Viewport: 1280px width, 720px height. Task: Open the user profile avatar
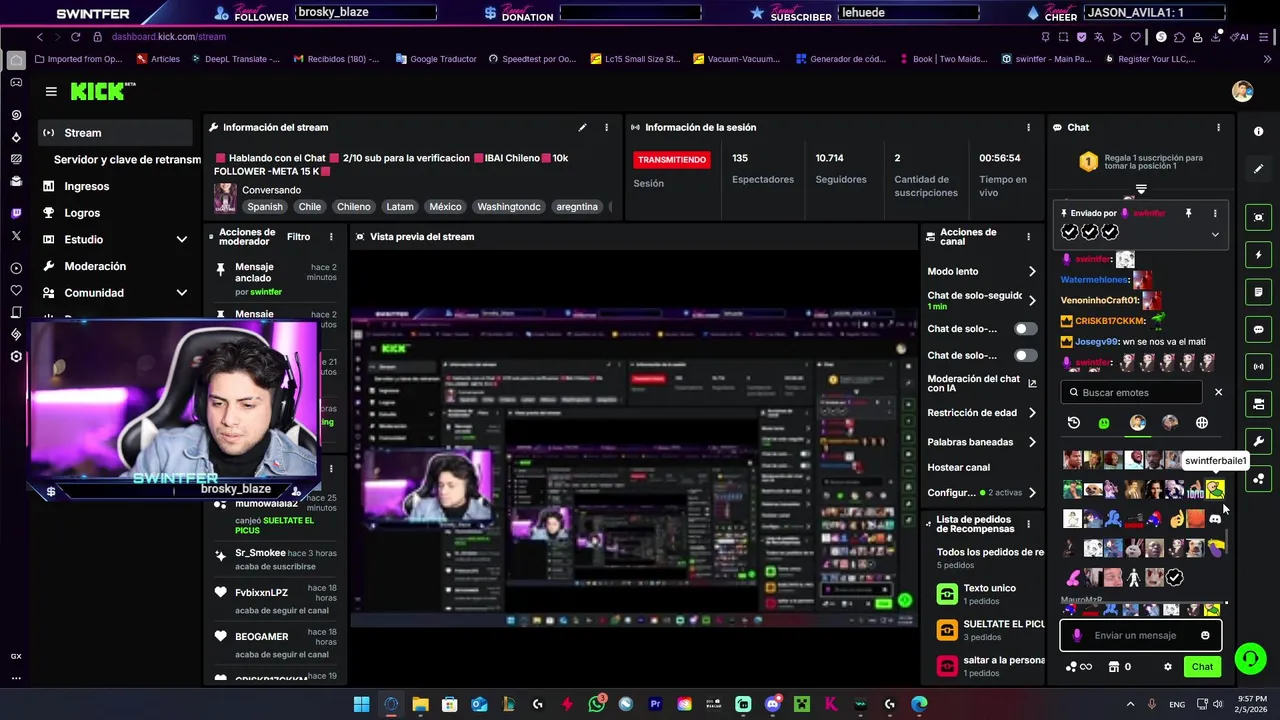tap(1242, 91)
